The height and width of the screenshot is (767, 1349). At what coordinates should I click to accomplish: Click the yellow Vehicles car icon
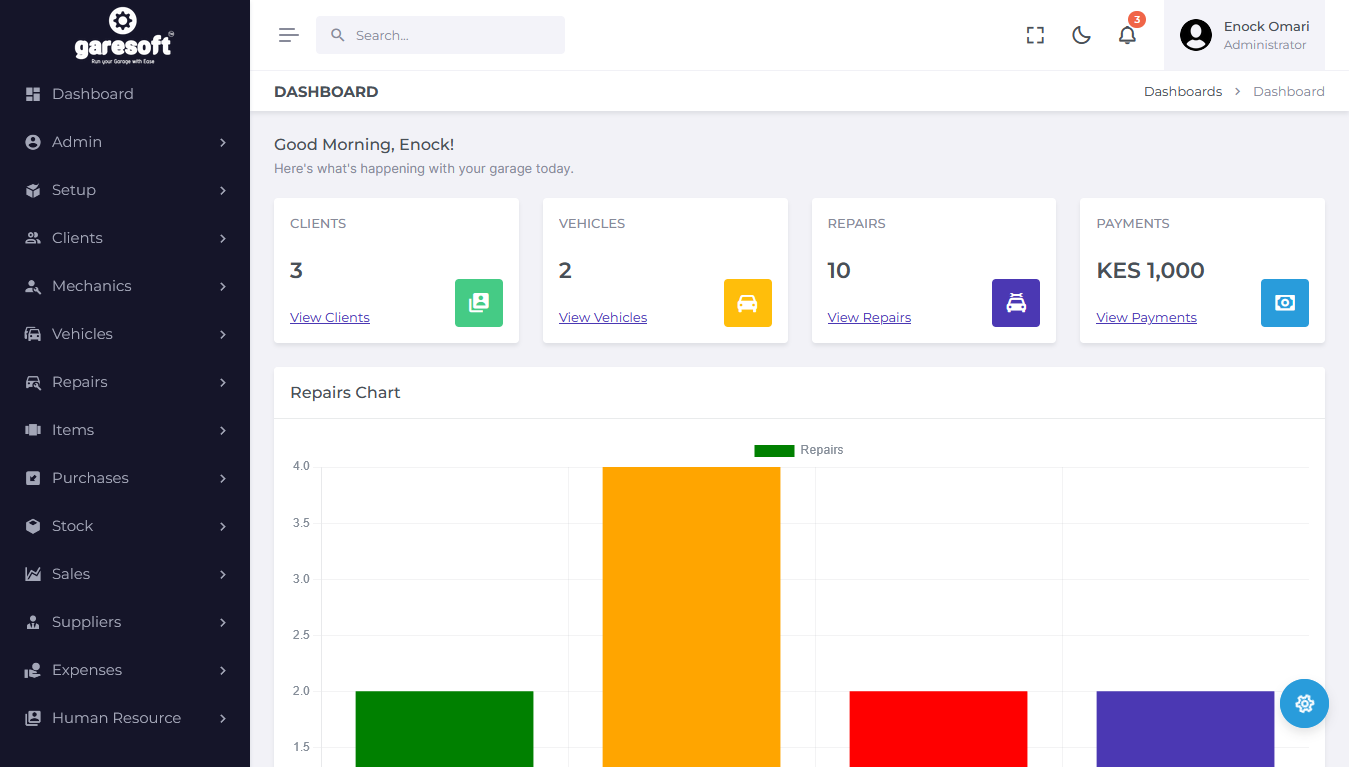click(747, 303)
